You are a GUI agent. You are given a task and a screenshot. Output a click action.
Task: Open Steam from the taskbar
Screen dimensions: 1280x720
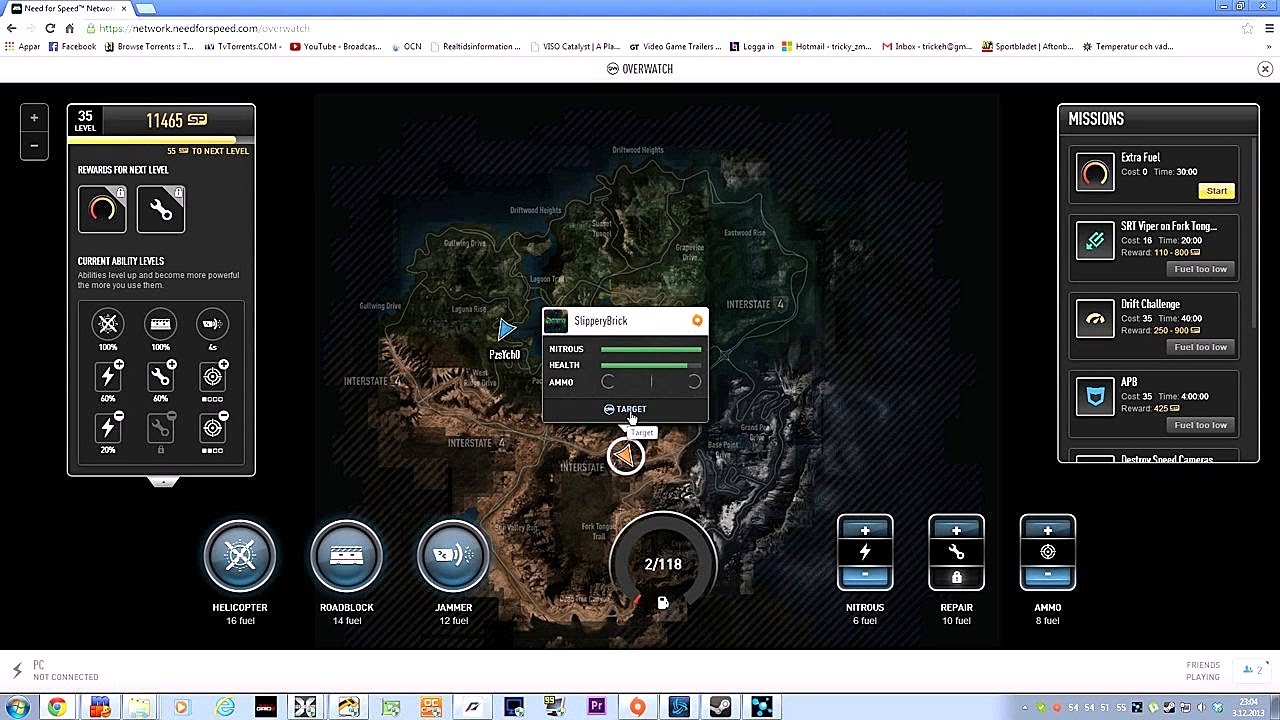coord(720,707)
